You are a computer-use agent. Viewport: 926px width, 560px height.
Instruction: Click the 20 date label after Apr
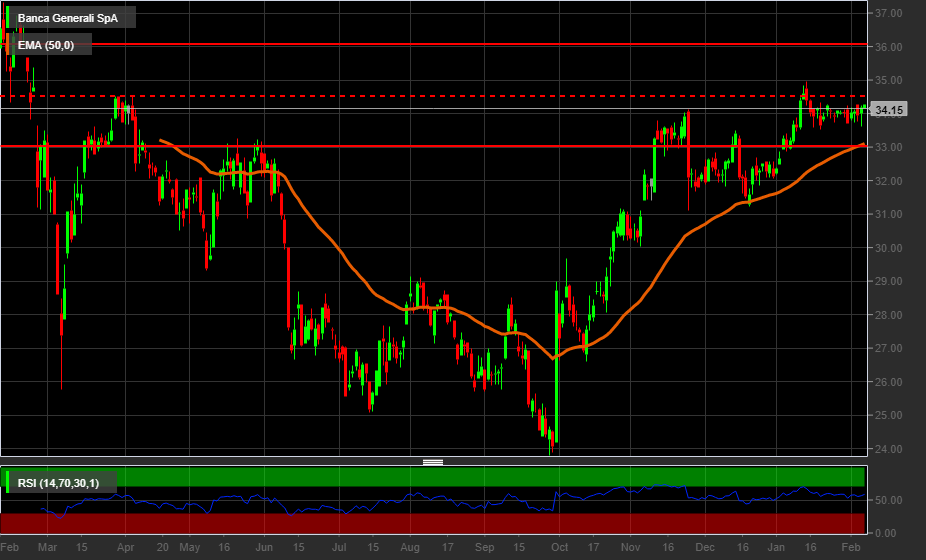163,547
